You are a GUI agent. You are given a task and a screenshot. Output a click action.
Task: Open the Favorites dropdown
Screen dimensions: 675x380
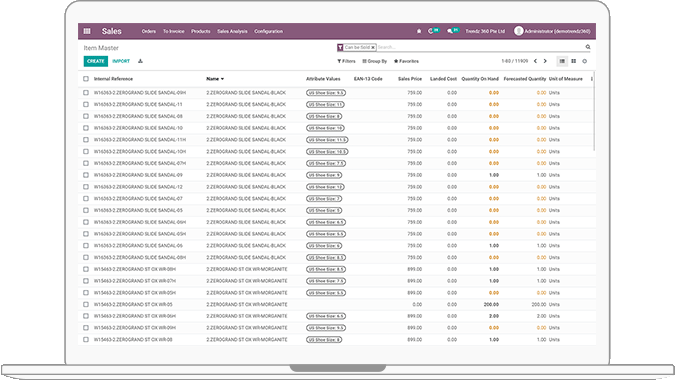(x=406, y=61)
